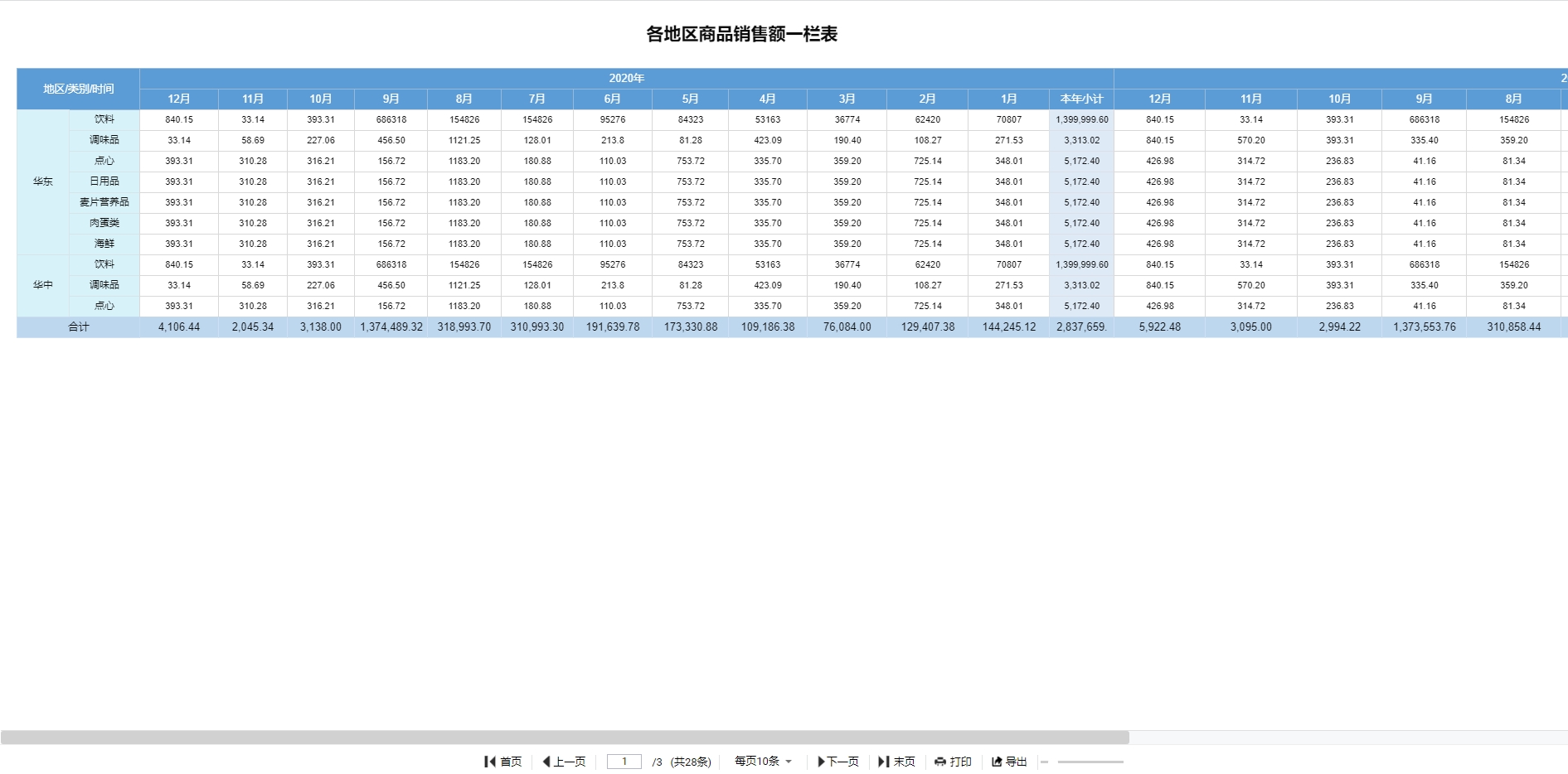1568x774 pixels.
Task: Select the 2020年 year header
Action: [x=627, y=78]
